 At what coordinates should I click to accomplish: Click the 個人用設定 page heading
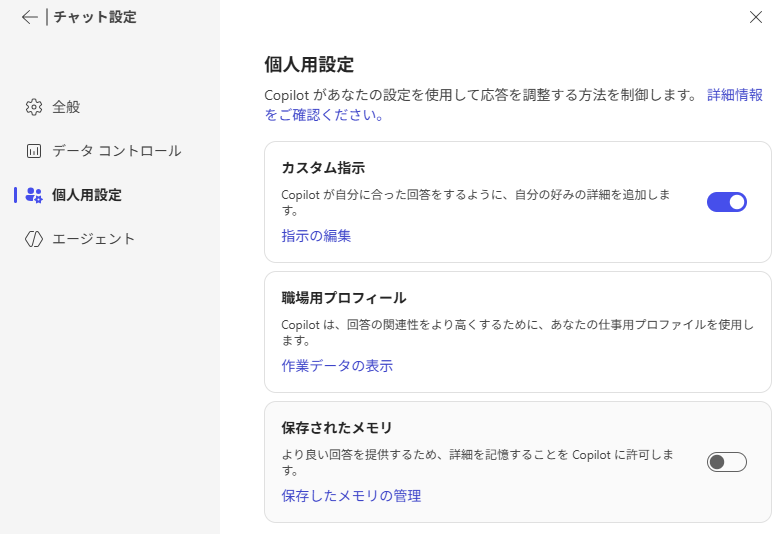309,65
